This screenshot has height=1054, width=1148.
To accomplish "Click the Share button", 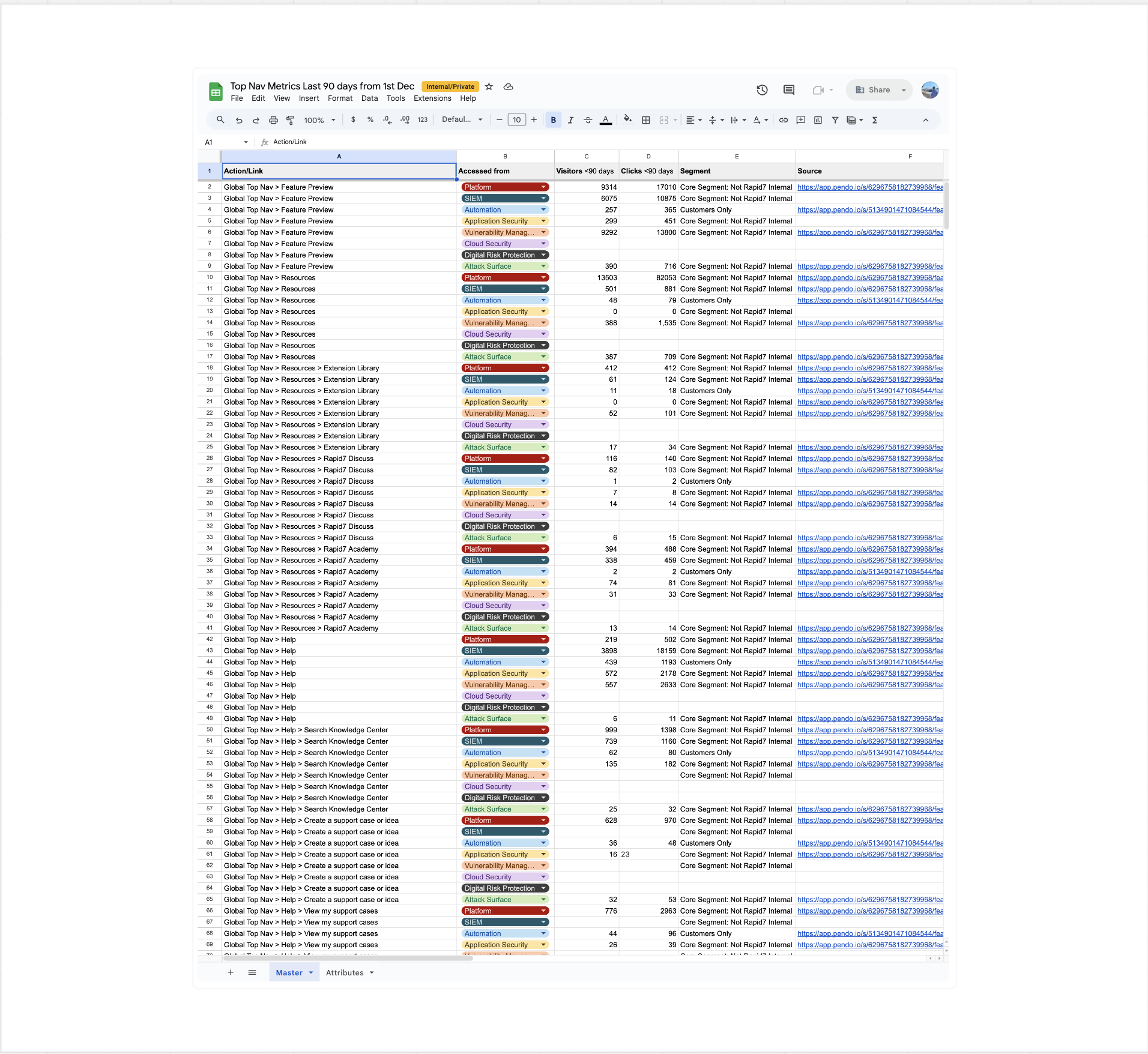I will 874,90.
